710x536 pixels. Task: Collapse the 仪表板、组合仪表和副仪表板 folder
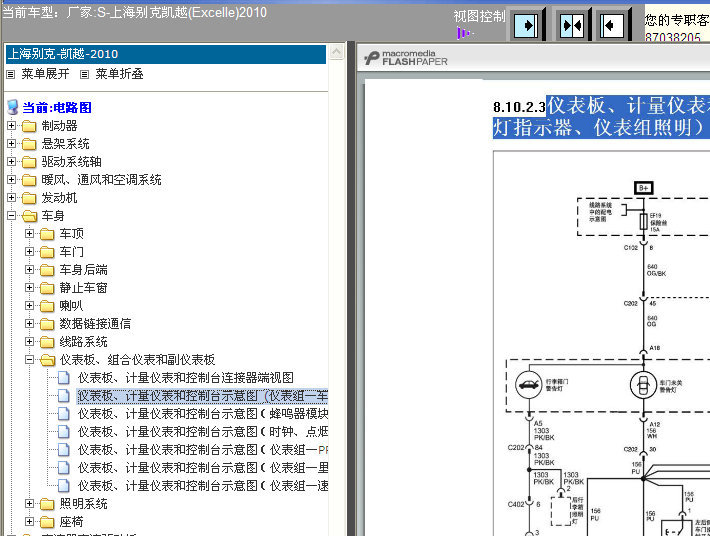(29, 360)
